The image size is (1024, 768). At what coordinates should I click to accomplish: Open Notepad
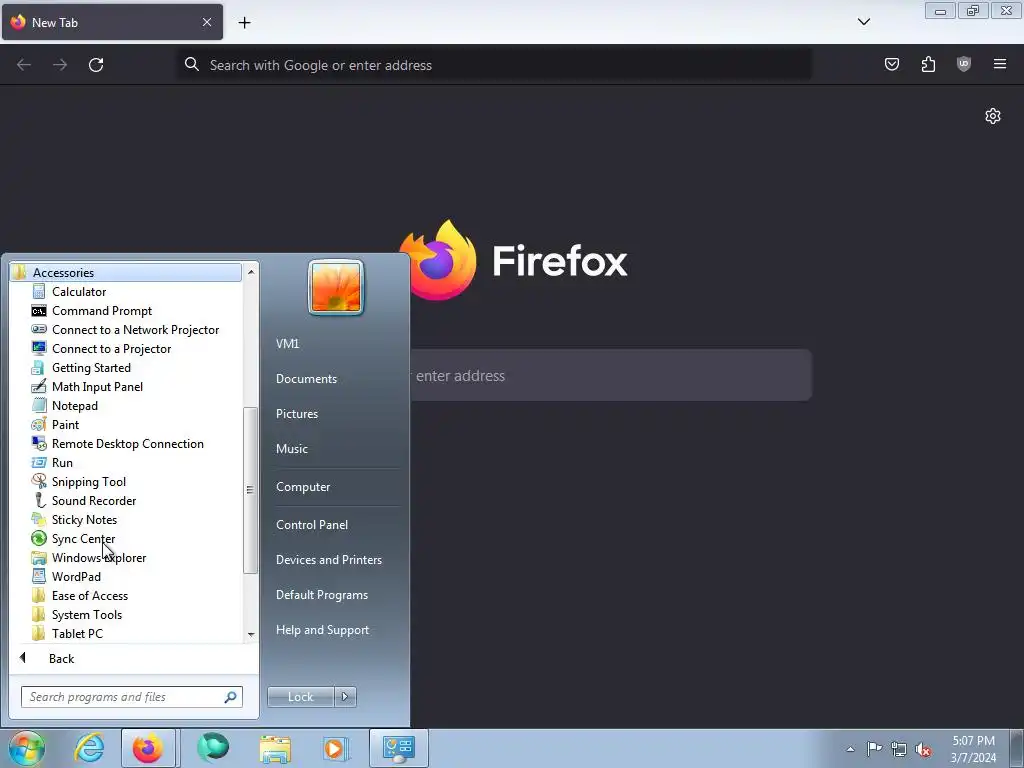(x=64, y=406)
